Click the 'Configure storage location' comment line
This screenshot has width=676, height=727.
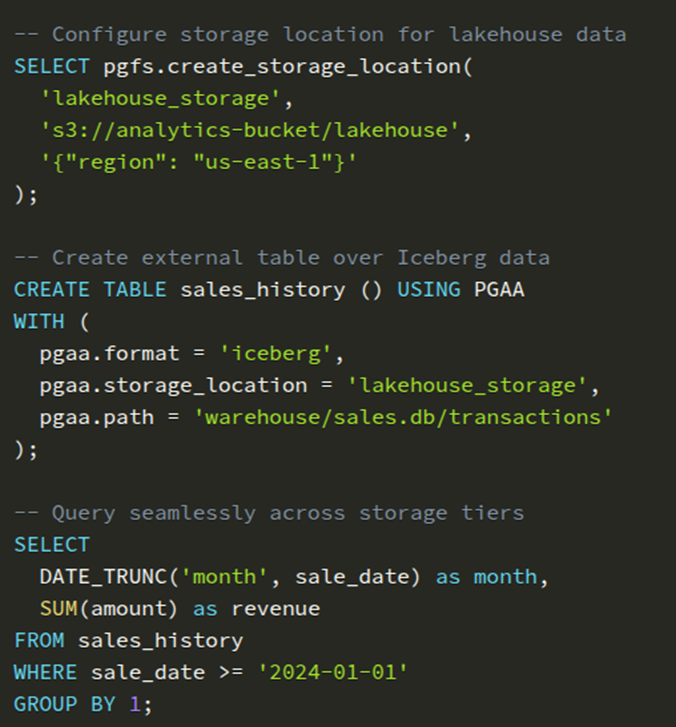tap(320, 34)
